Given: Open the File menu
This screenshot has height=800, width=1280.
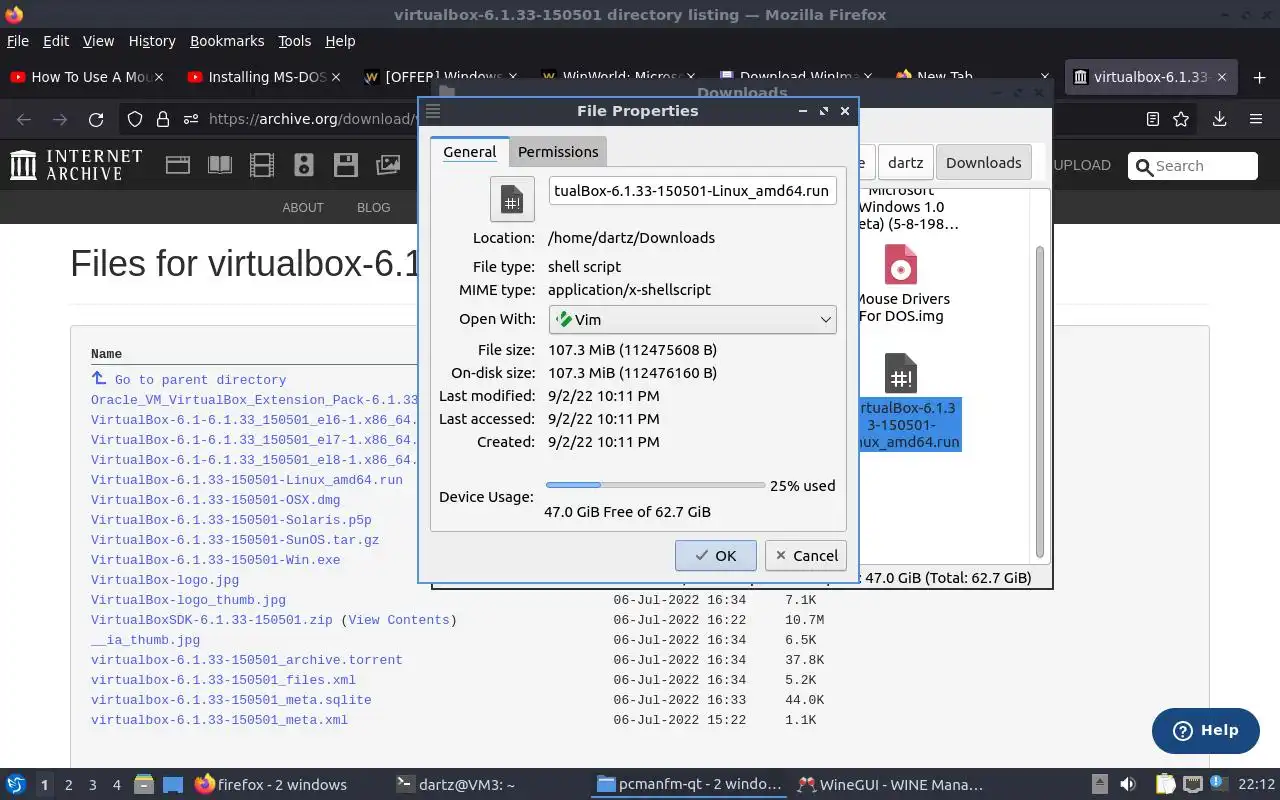Looking at the screenshot, I should coord(18,41).
